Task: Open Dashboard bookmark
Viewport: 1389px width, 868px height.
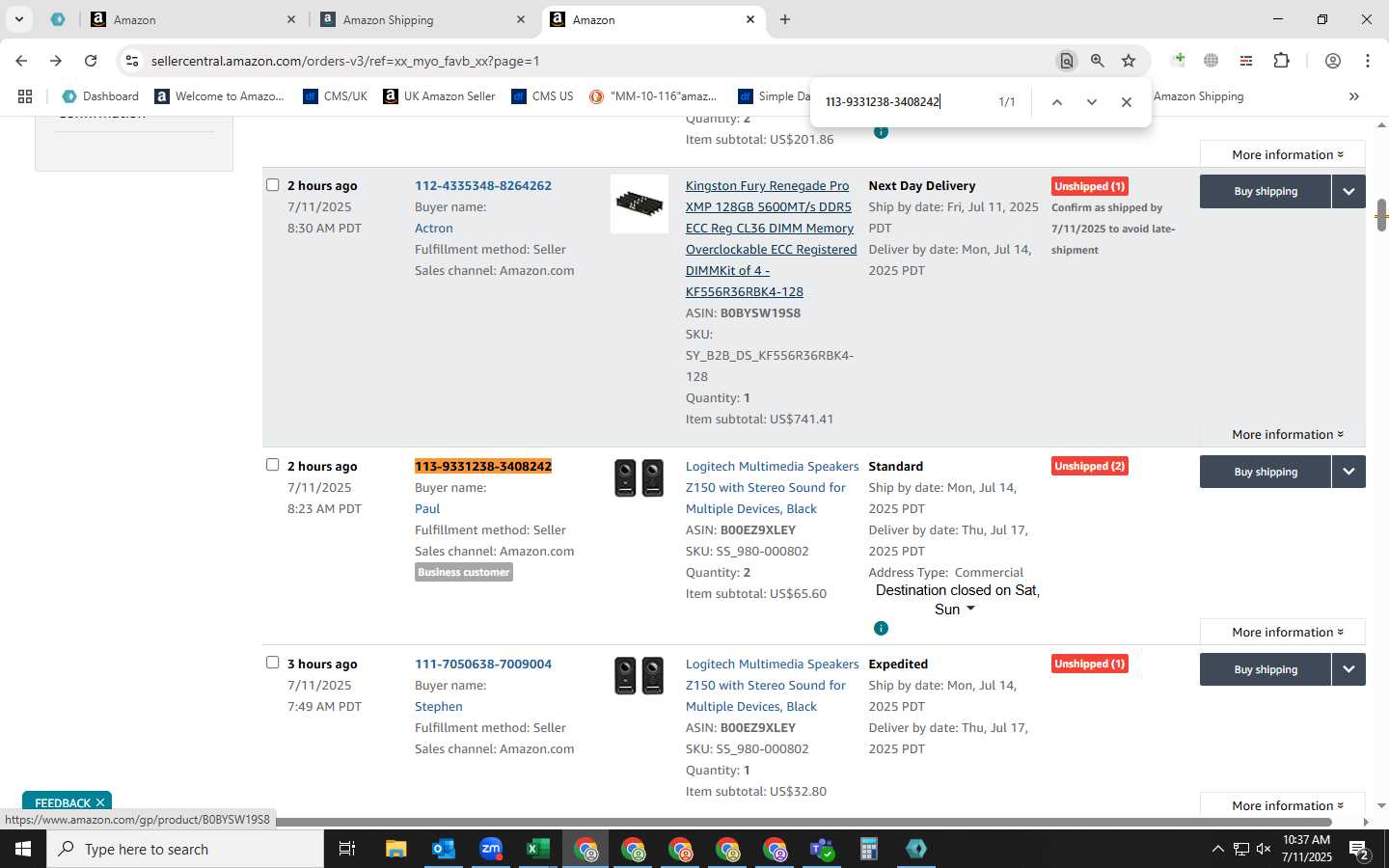Action: (x=100, y=96)
